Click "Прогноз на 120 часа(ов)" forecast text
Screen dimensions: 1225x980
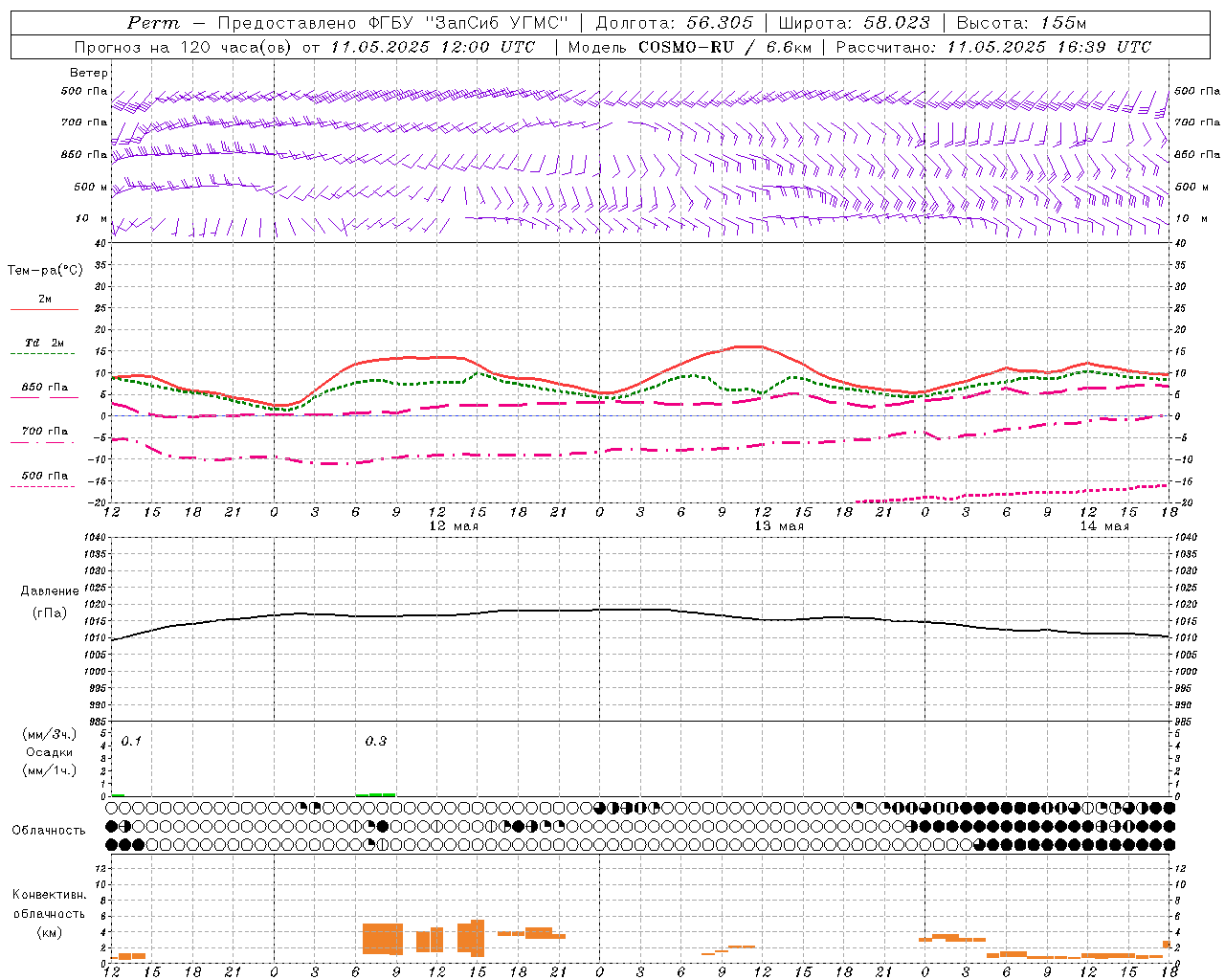tap(184, 47)
